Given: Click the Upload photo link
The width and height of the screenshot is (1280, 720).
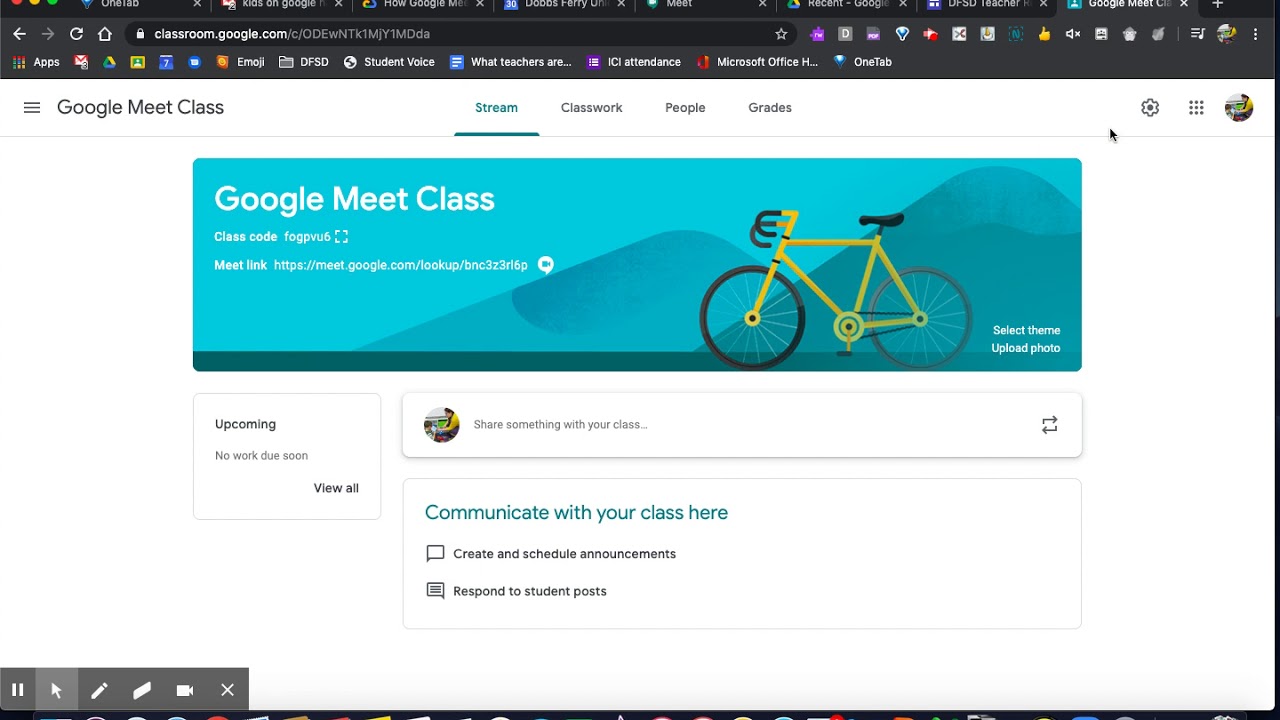Looking at the screenshot, I should (1026, 348).
